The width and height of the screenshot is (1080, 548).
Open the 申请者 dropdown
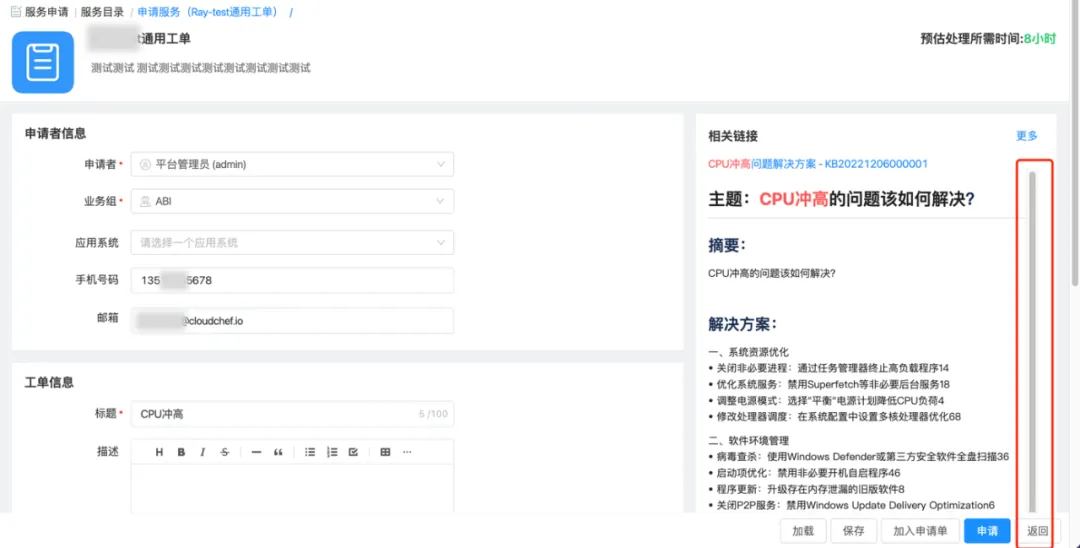(292, 165)
